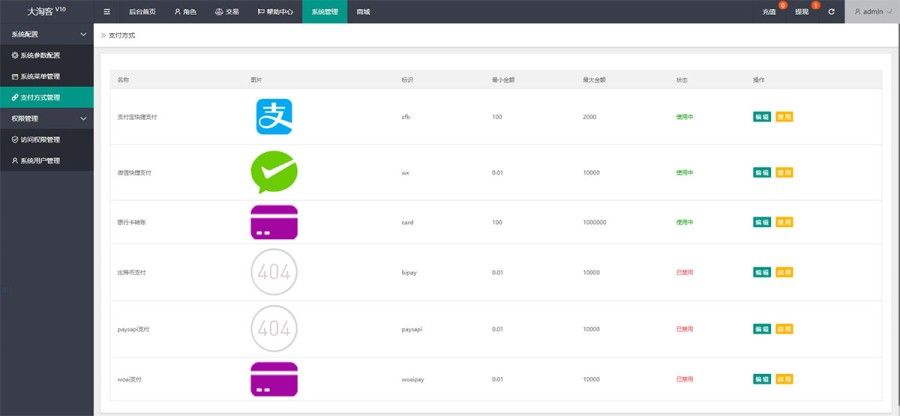
Task: Click the 404 placeholder image for paysapi支付
Action: 273,327
